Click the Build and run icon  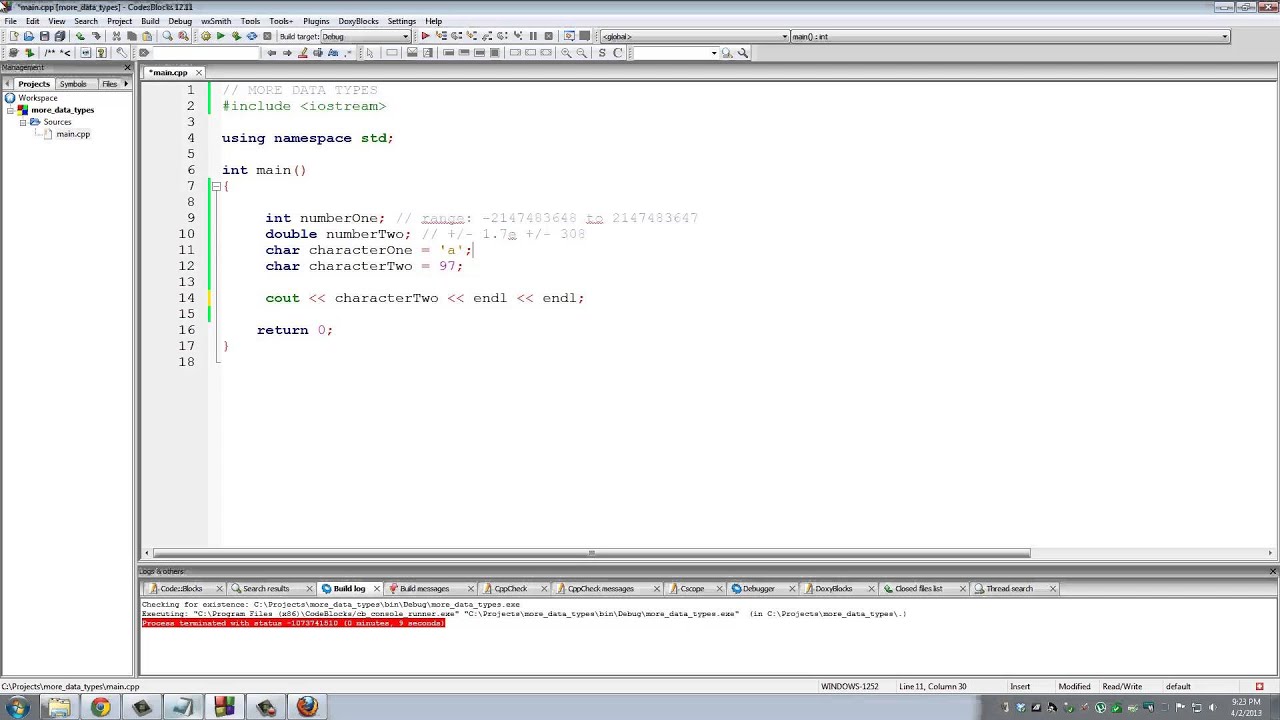point(236,36)
